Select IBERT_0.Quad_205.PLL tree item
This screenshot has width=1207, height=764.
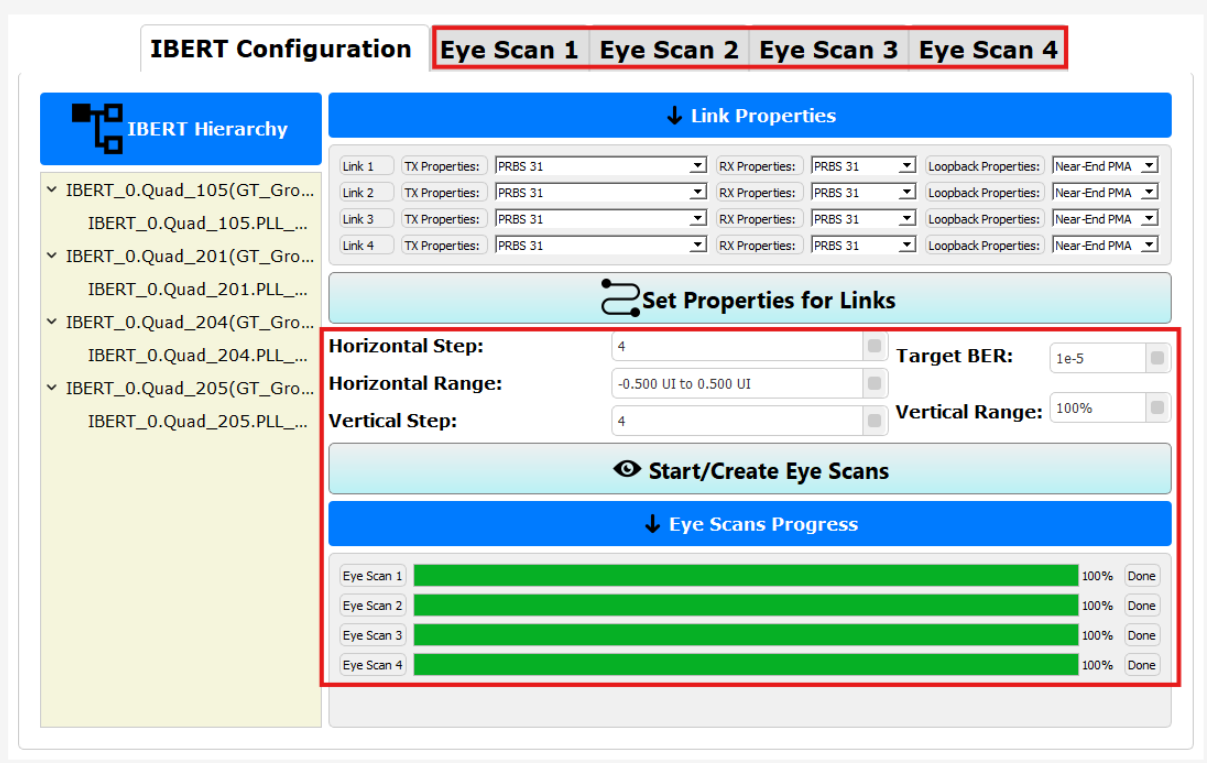197,421
